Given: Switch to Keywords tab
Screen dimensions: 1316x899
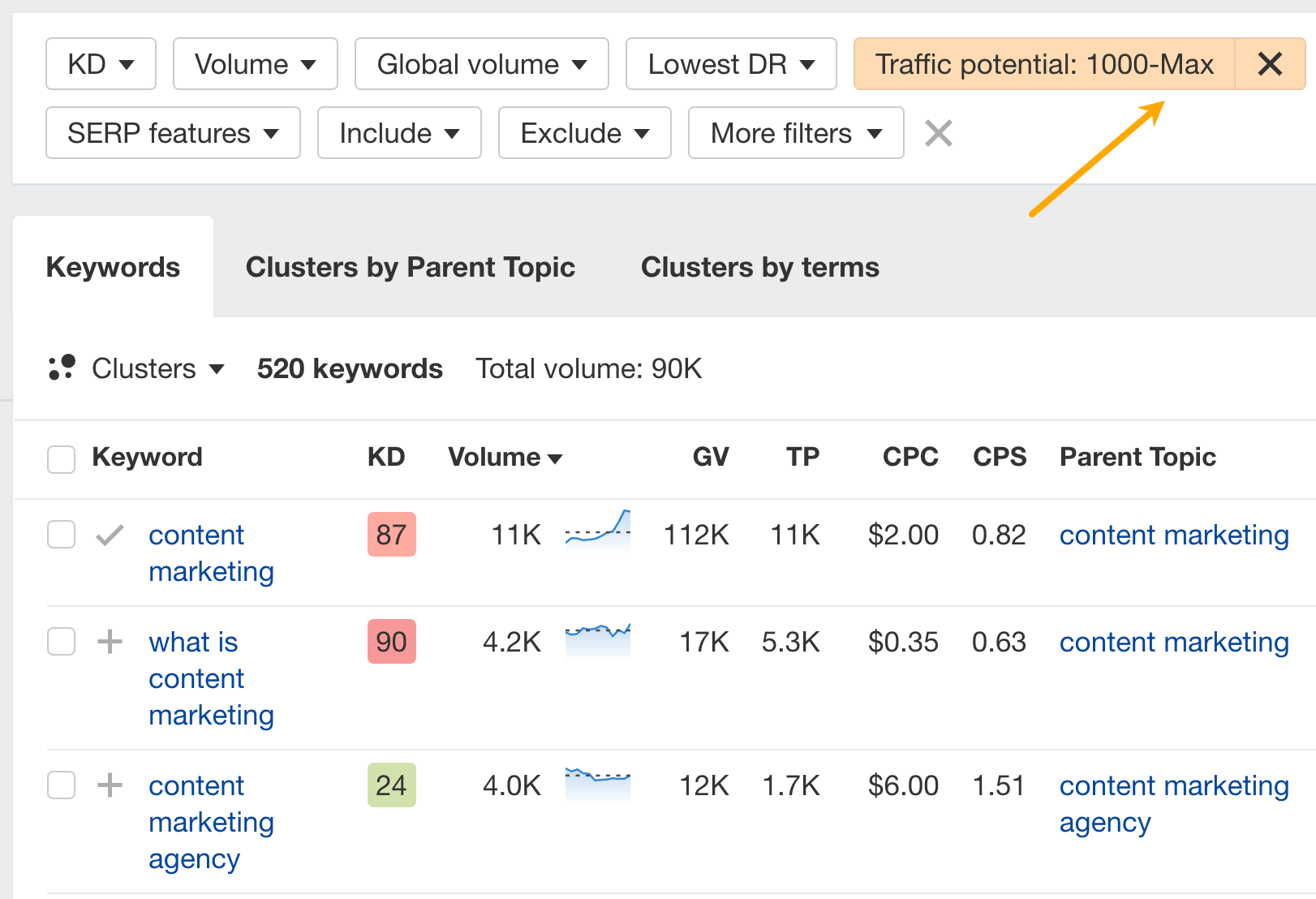Looking at the screenshot, I should point(113,267).
